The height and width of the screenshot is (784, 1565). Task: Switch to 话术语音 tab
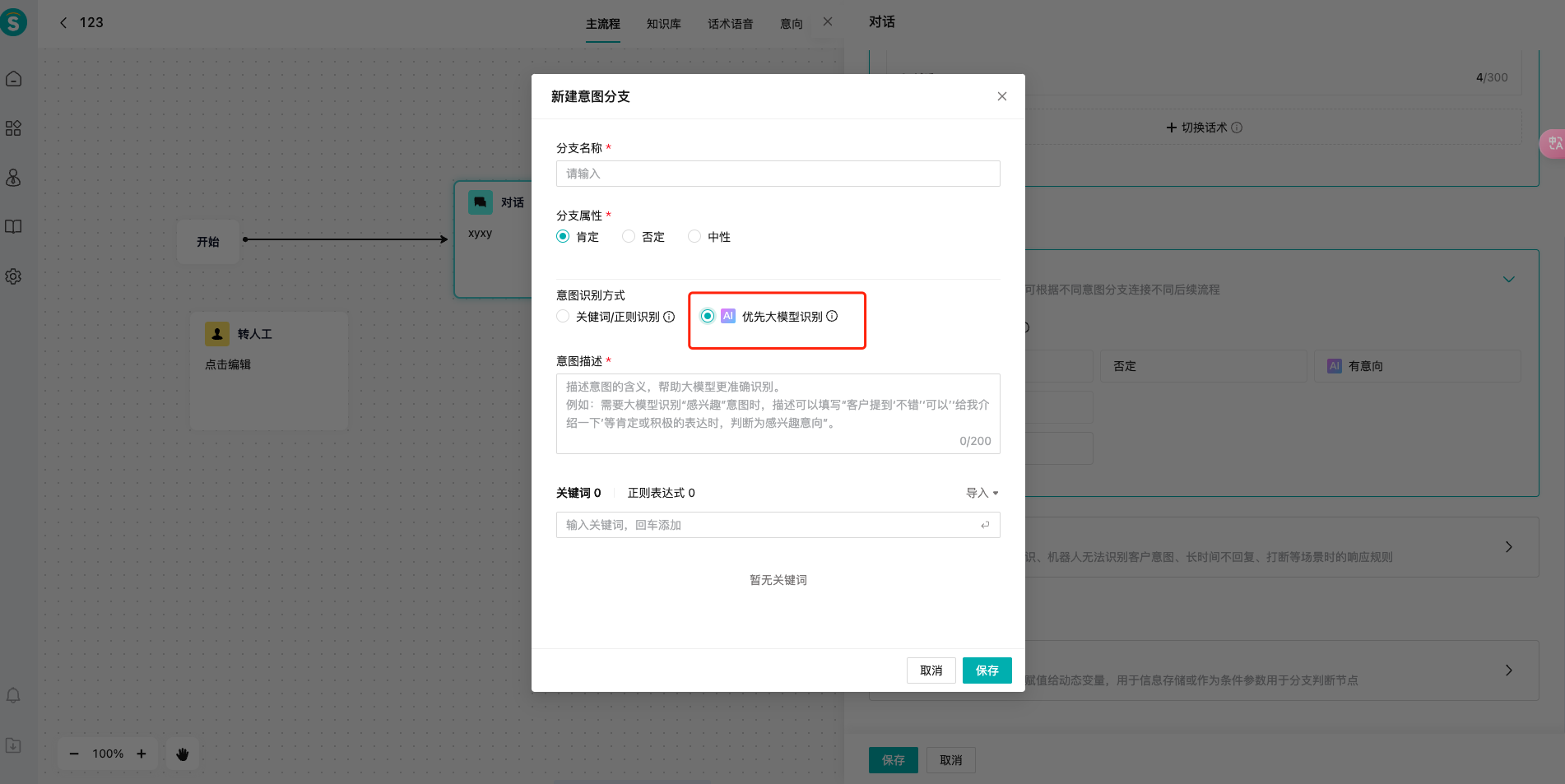pos(731,25)
